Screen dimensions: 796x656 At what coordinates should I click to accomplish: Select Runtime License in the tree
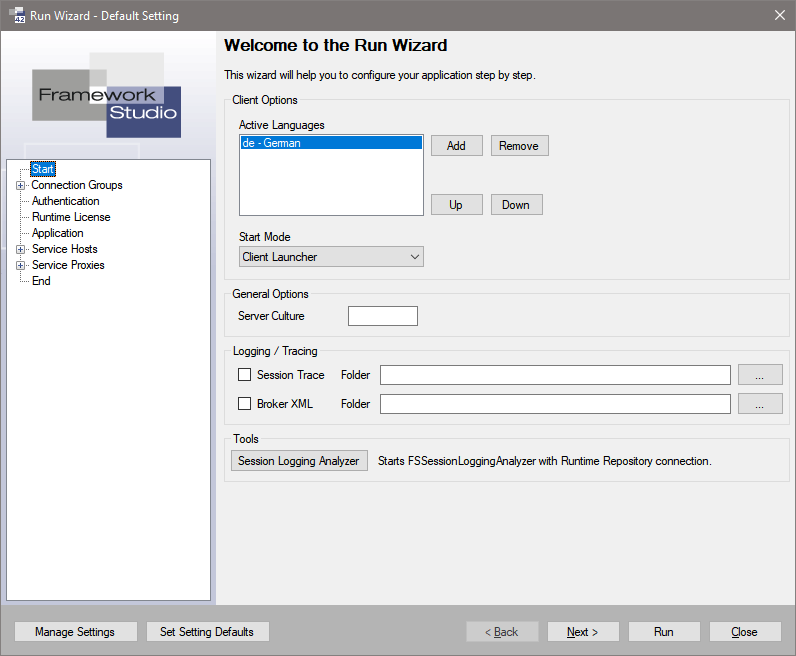tap(71, 217)
